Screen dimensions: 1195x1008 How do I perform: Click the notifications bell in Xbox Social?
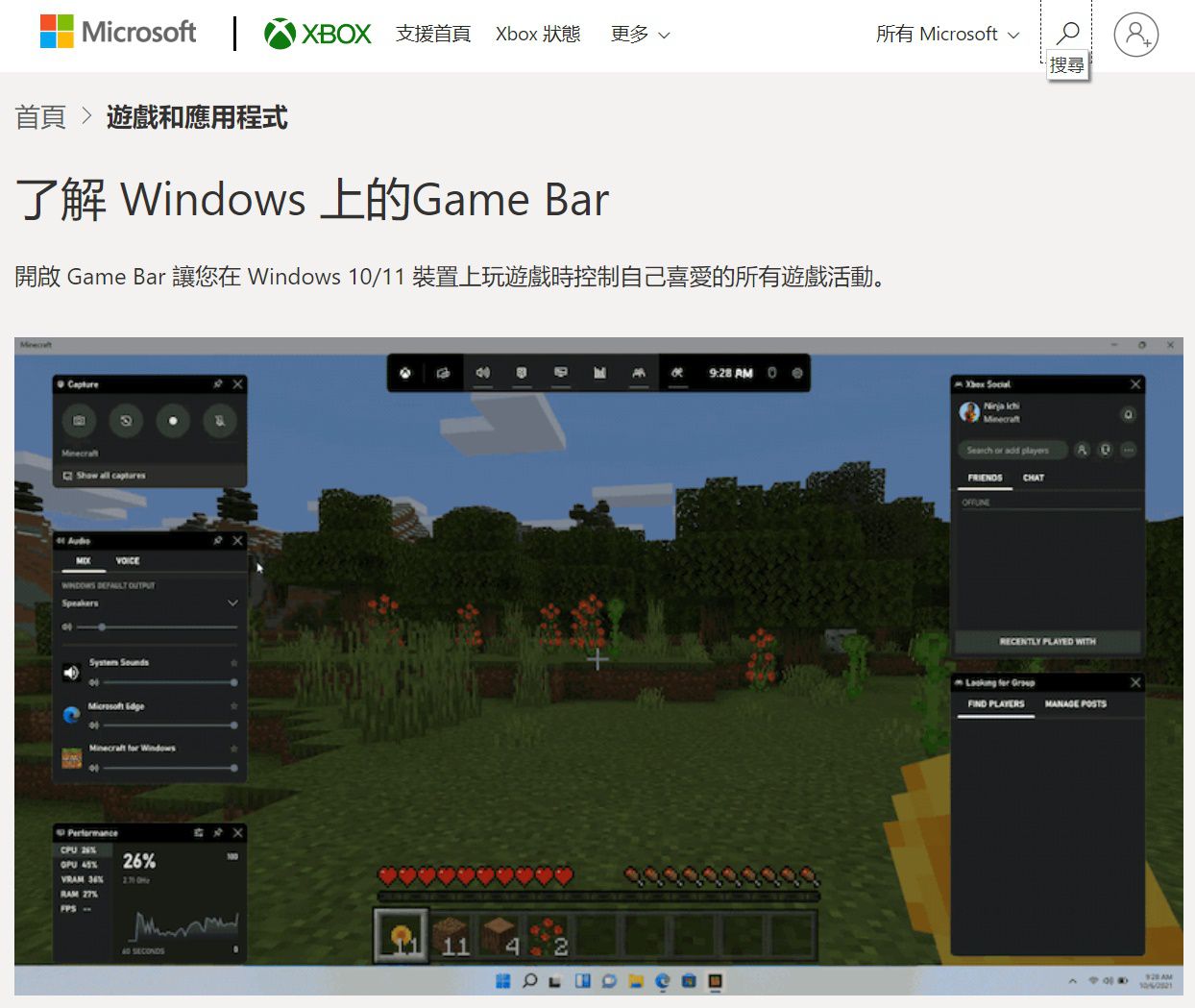coord(1129,415)
